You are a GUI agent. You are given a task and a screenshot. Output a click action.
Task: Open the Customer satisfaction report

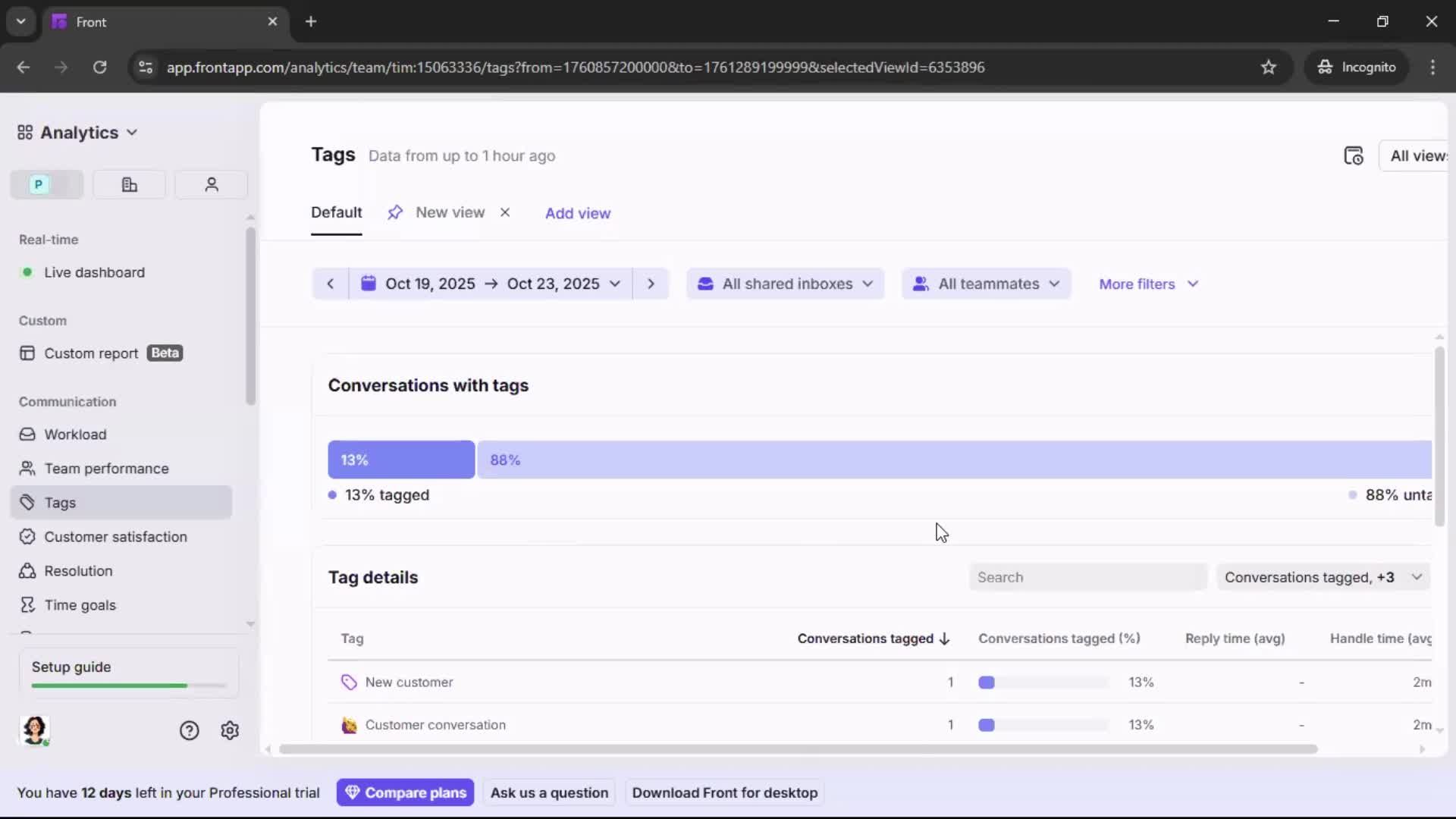(115, 537)
